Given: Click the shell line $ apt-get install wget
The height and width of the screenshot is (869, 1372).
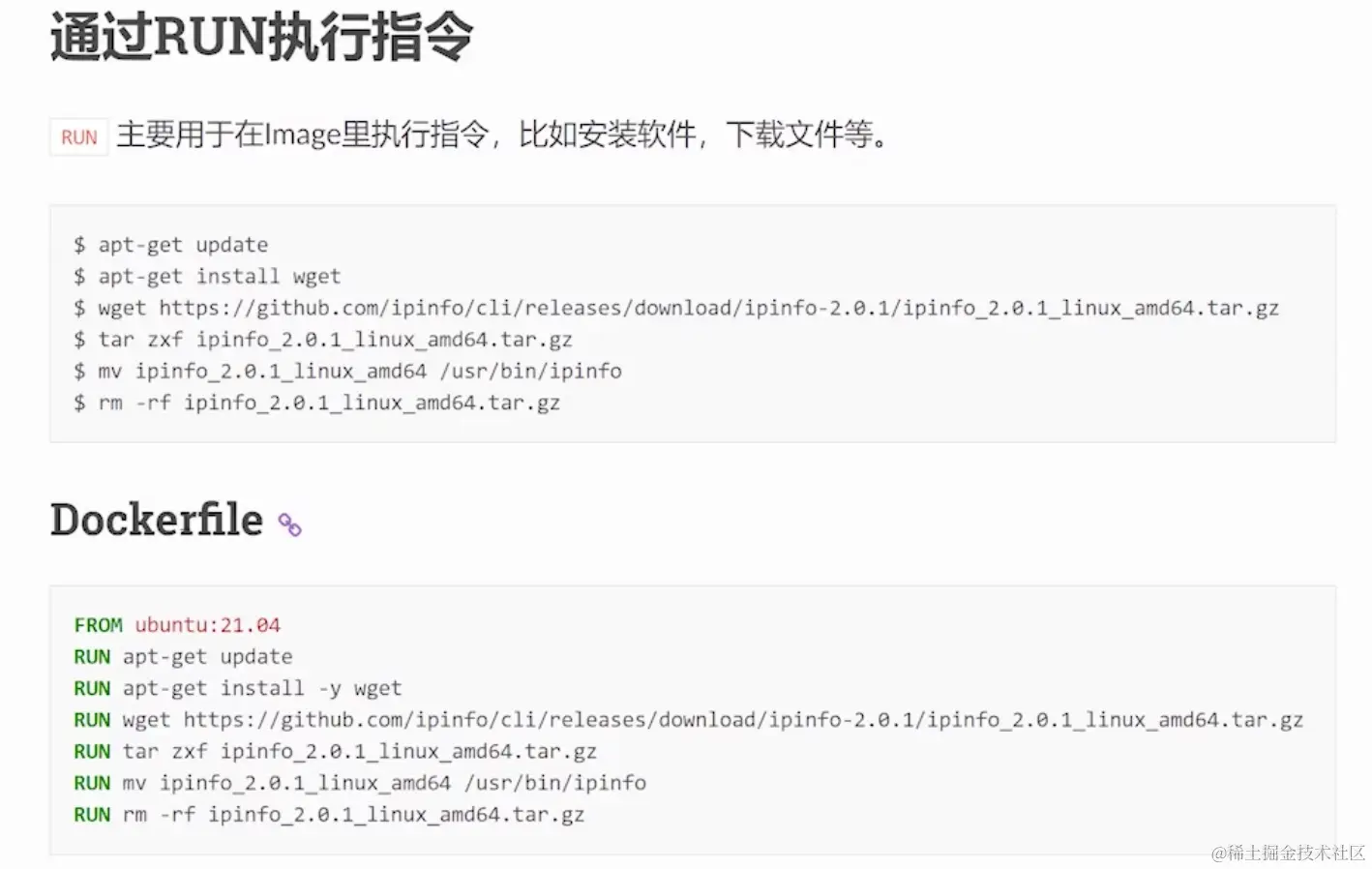Looking at the screenshot, I should click(x=207, y=277).
